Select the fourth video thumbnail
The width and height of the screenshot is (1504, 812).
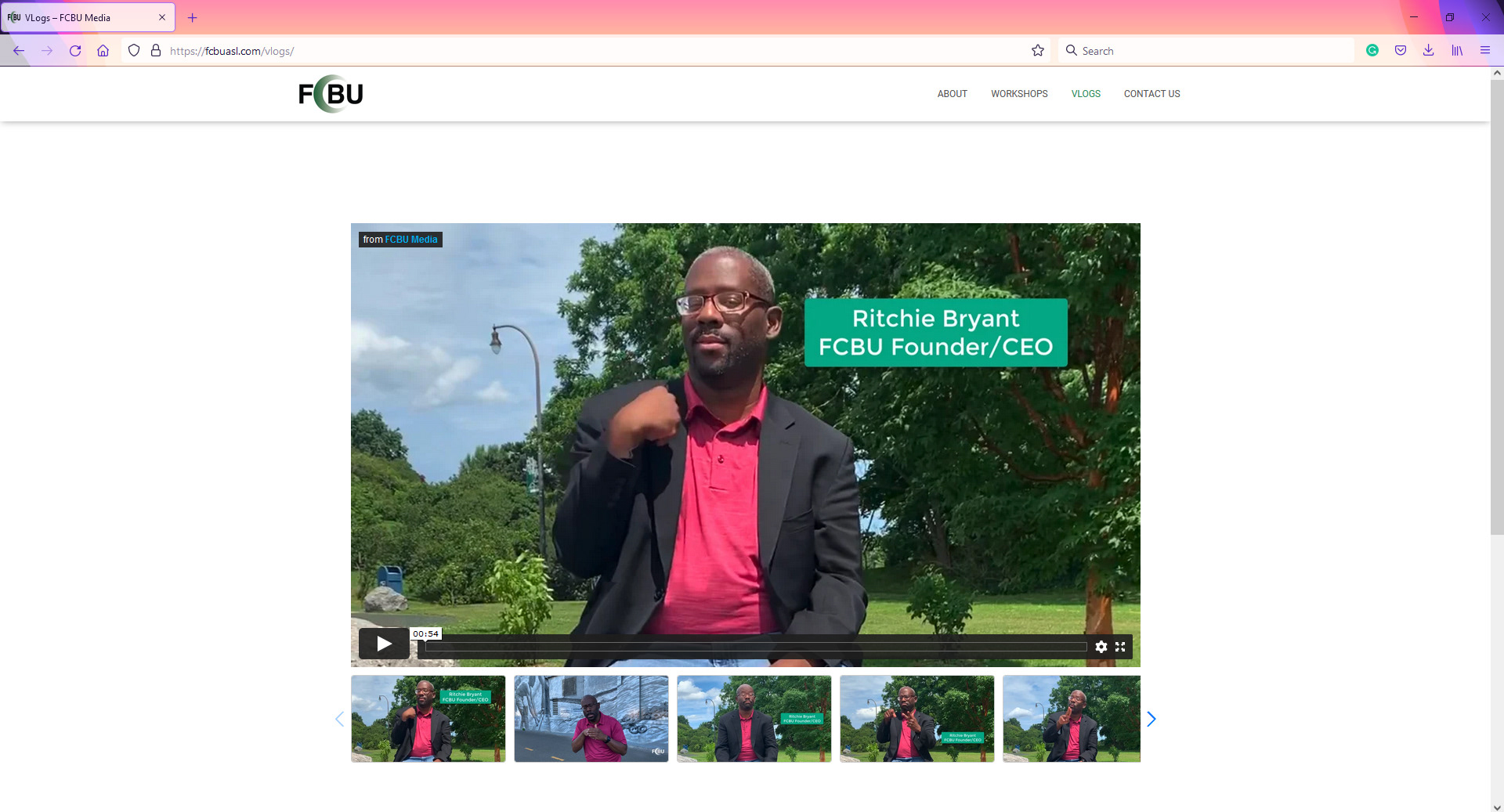click(x=917, y=719)
